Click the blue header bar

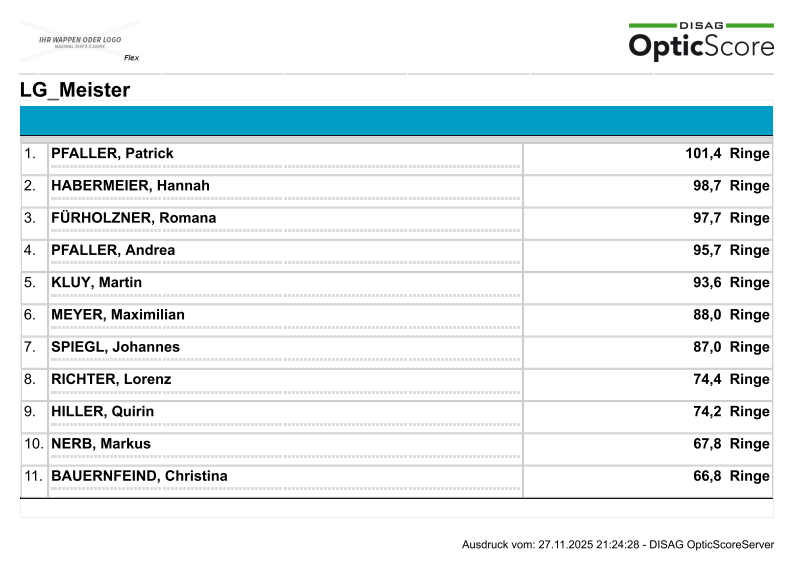pyautogui.click(x=396, y=120)
